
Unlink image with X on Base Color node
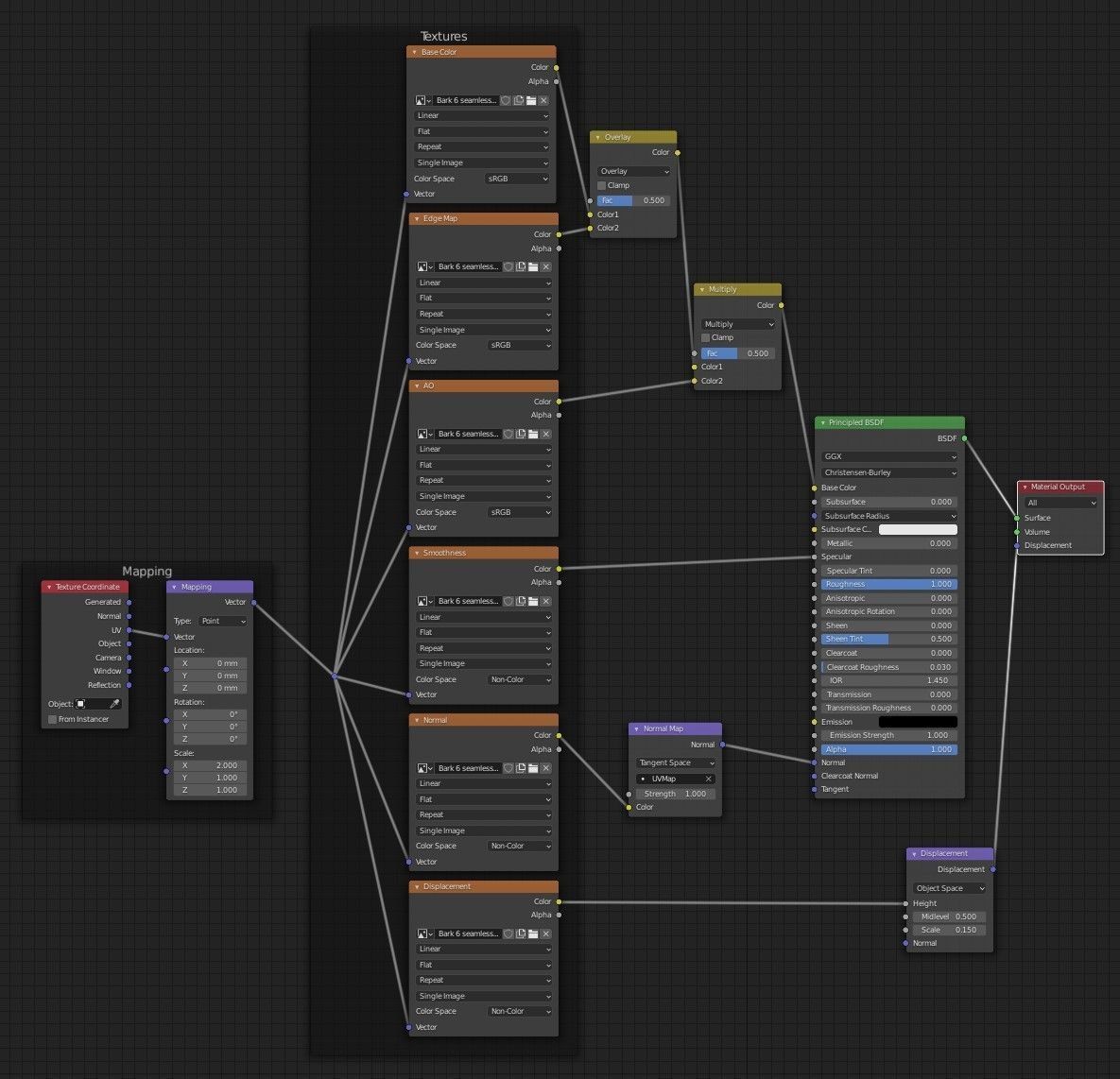[544, 101]
